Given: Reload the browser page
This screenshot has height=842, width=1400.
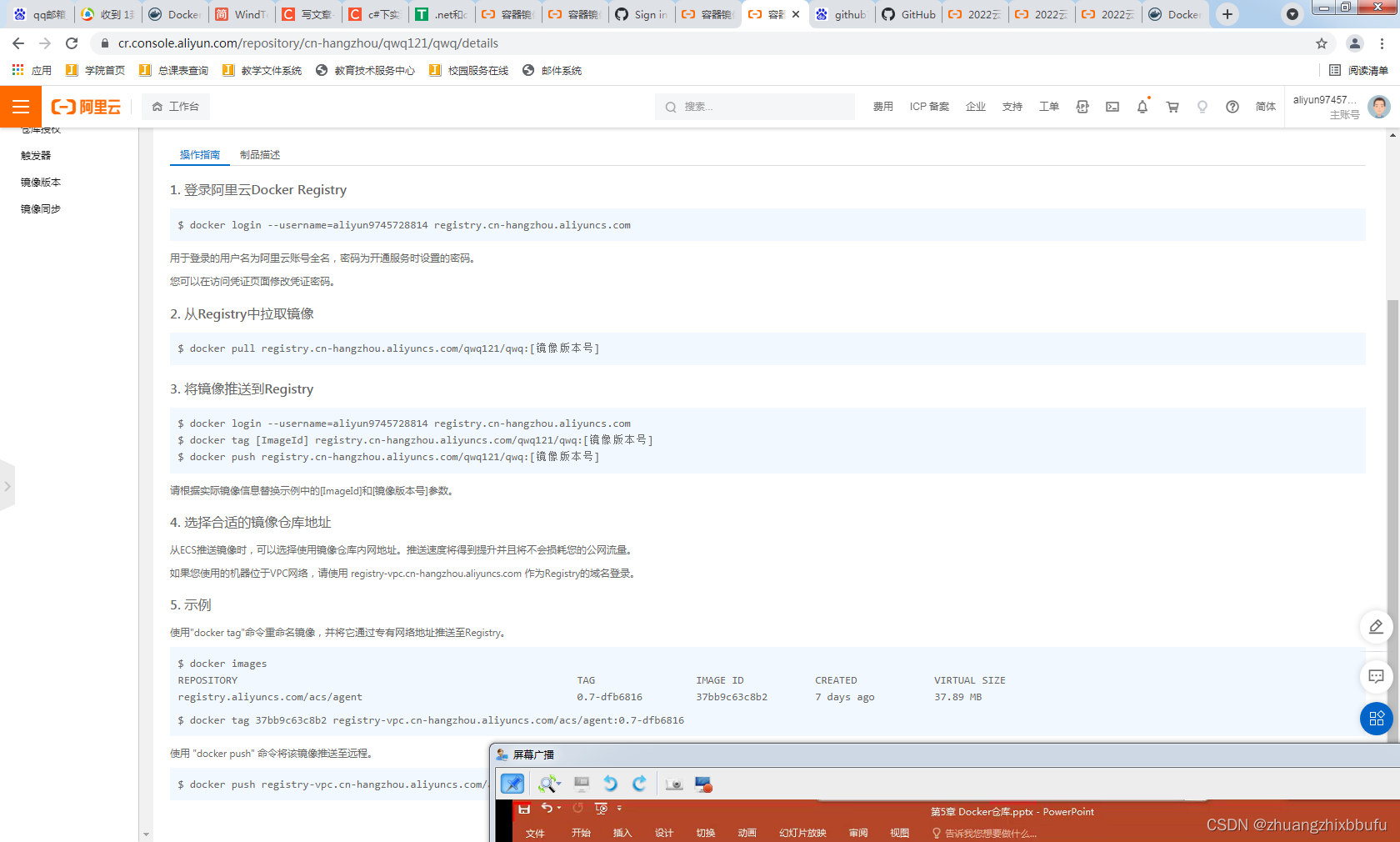Looking at the screenshot, I should pos(72,43).
